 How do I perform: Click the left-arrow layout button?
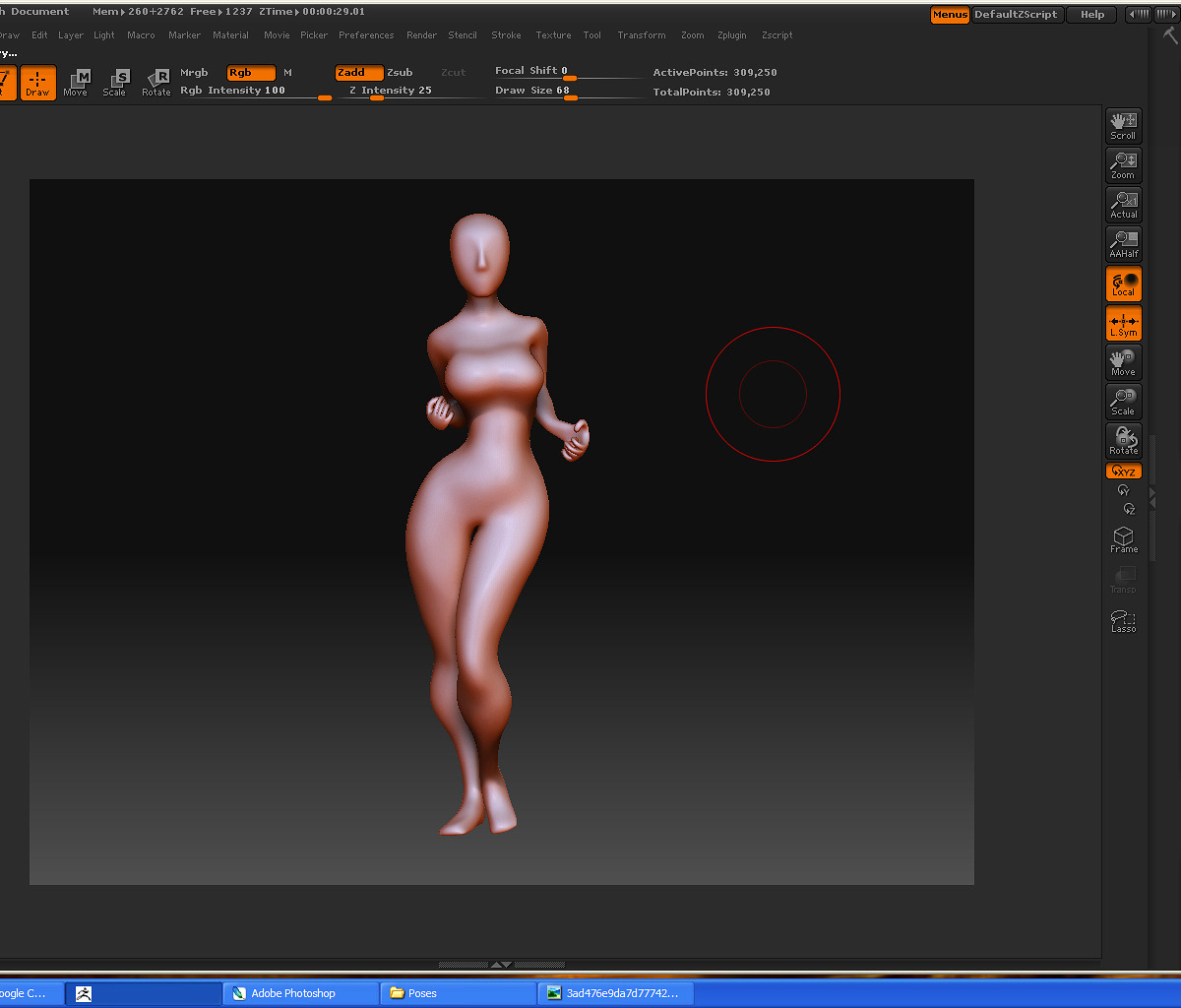pos(1138,15)
